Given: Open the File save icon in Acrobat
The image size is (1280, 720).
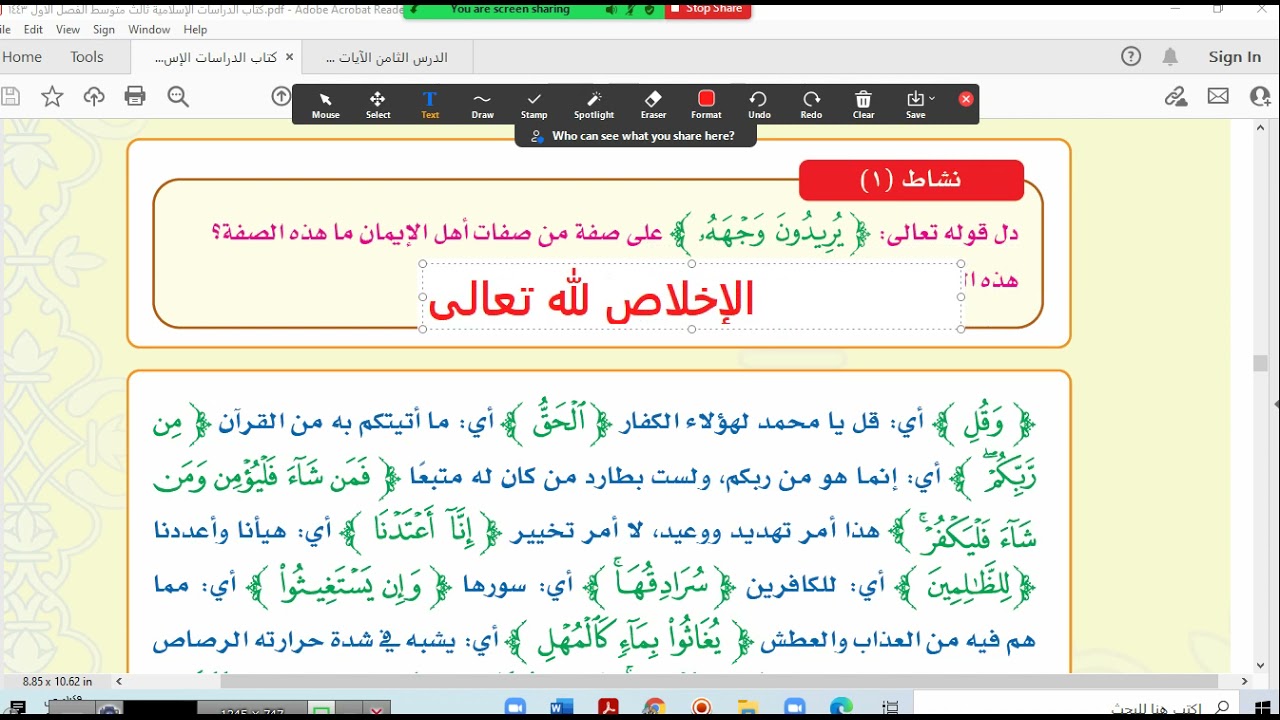Looking at the screenshot, I should 11,96.
